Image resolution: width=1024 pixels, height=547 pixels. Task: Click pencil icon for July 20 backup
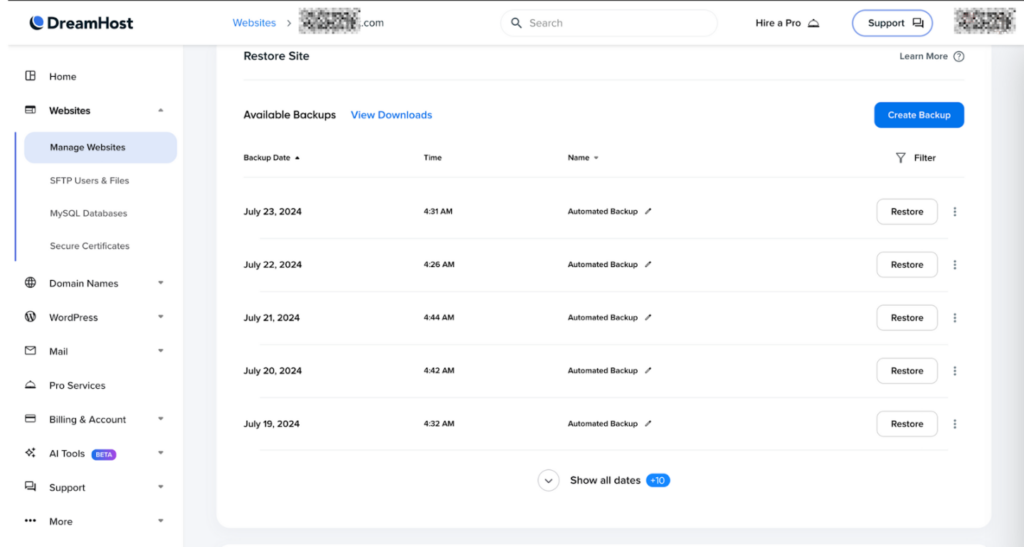[648, 371]
